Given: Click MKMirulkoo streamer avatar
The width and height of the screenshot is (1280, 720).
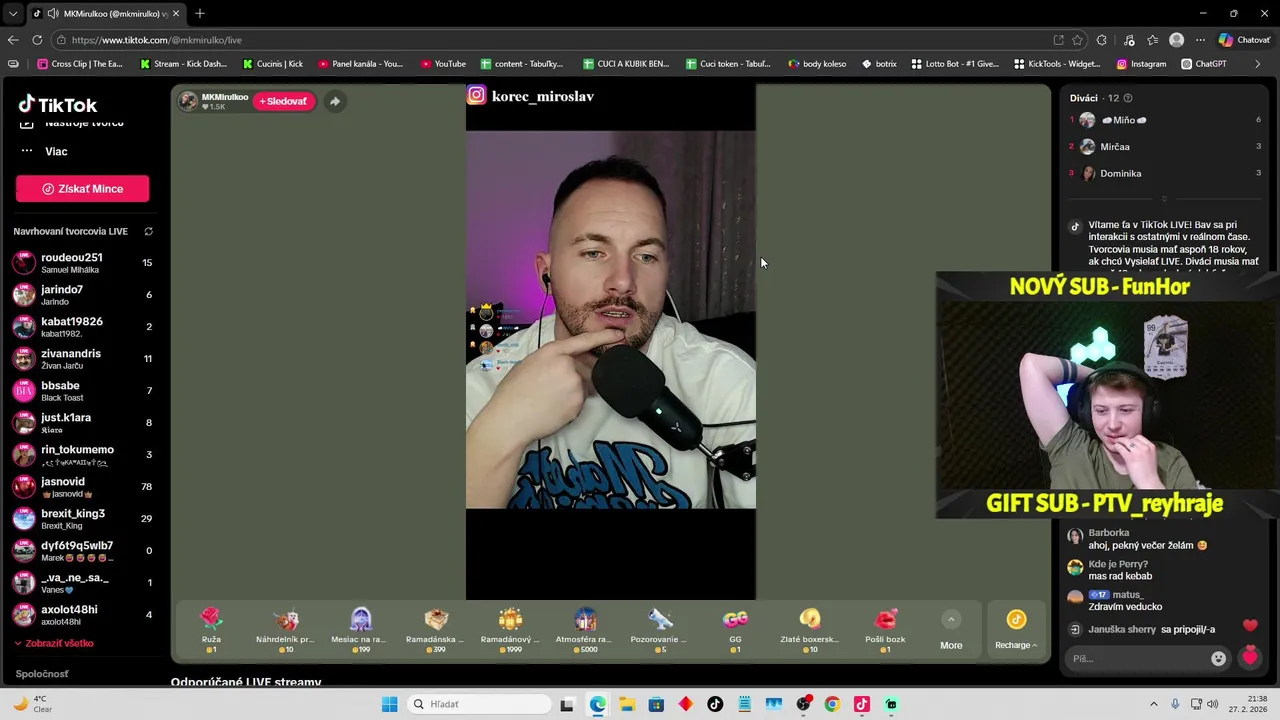Looking at the screenshot, I should [x=188, y=101].
